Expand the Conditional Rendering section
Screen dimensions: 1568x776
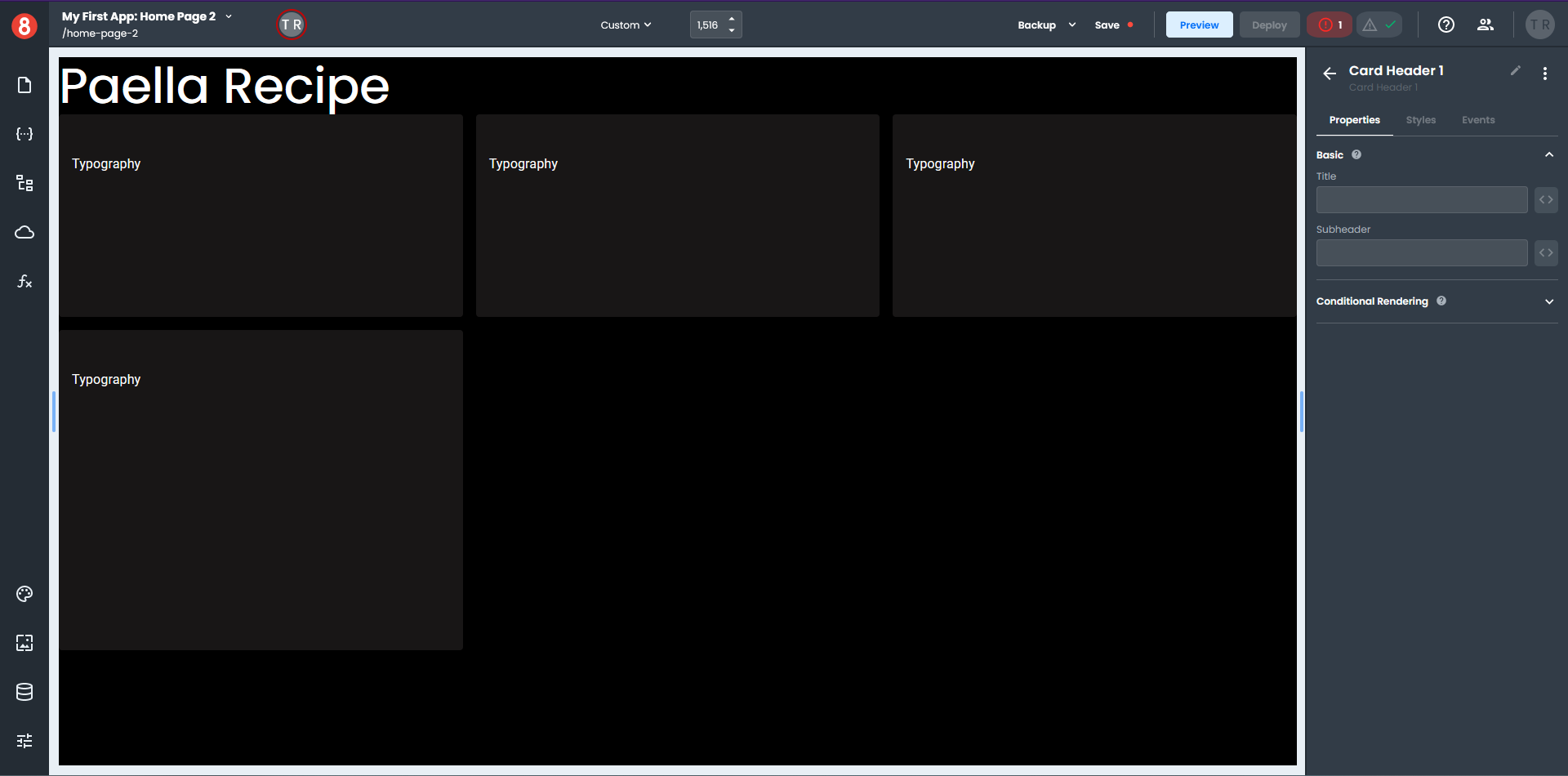point(1548,301)
